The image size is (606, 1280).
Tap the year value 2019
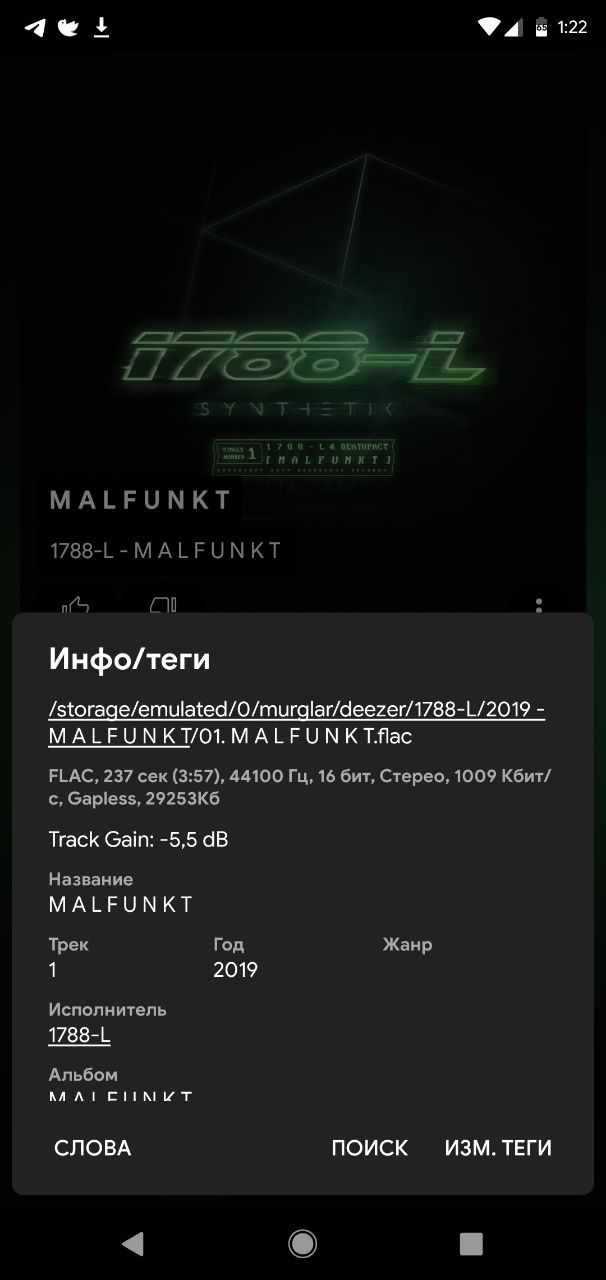point(235,970)
